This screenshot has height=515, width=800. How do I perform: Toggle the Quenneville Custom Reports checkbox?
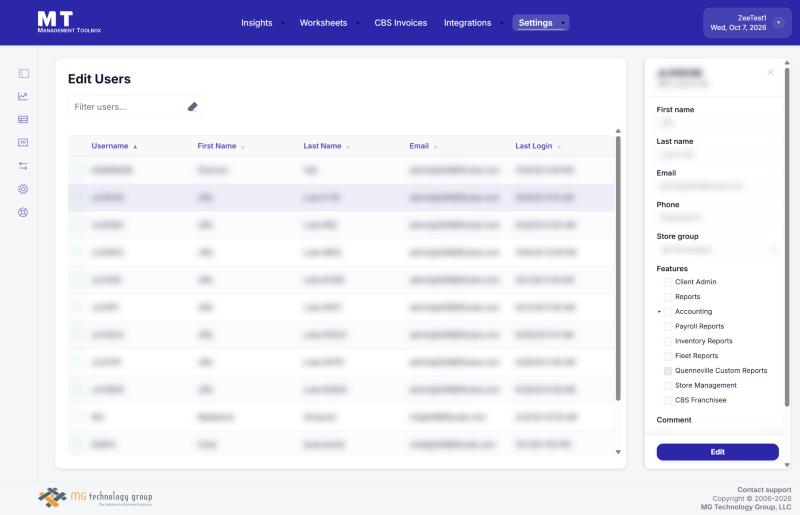667,371
